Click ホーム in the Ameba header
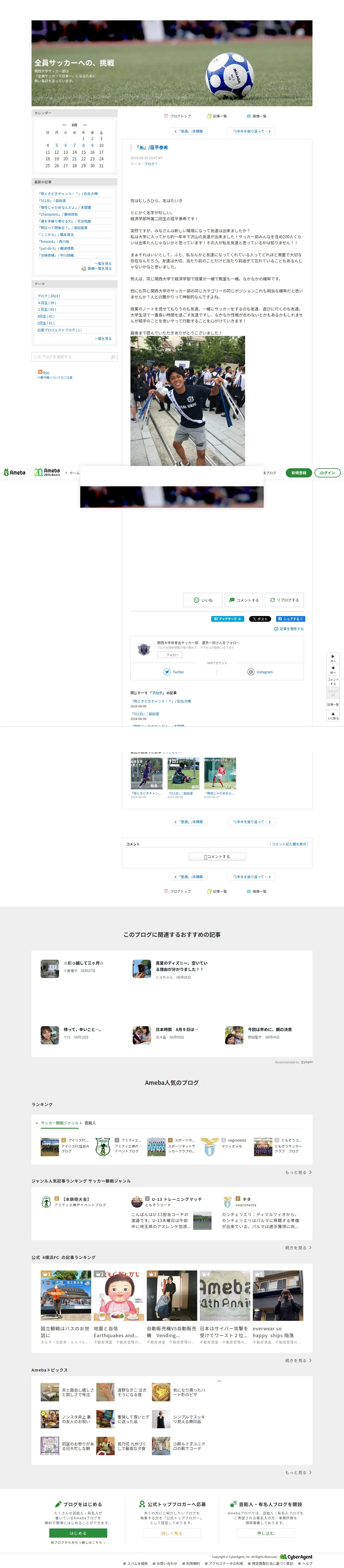The image size is (344, 1568). coord(74,473)
